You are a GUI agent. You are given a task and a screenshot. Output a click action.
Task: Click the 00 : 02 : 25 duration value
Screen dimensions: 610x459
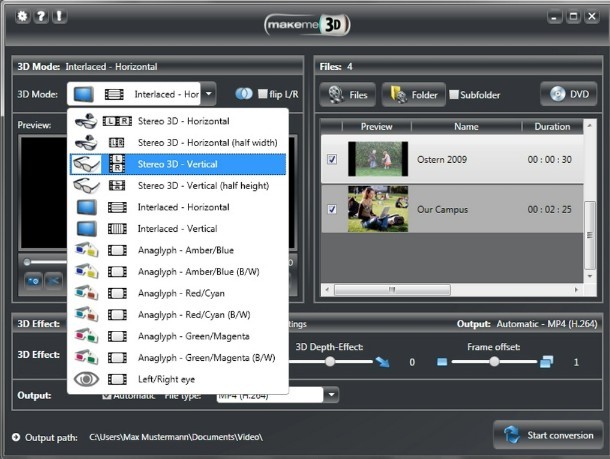click(549, 209)
